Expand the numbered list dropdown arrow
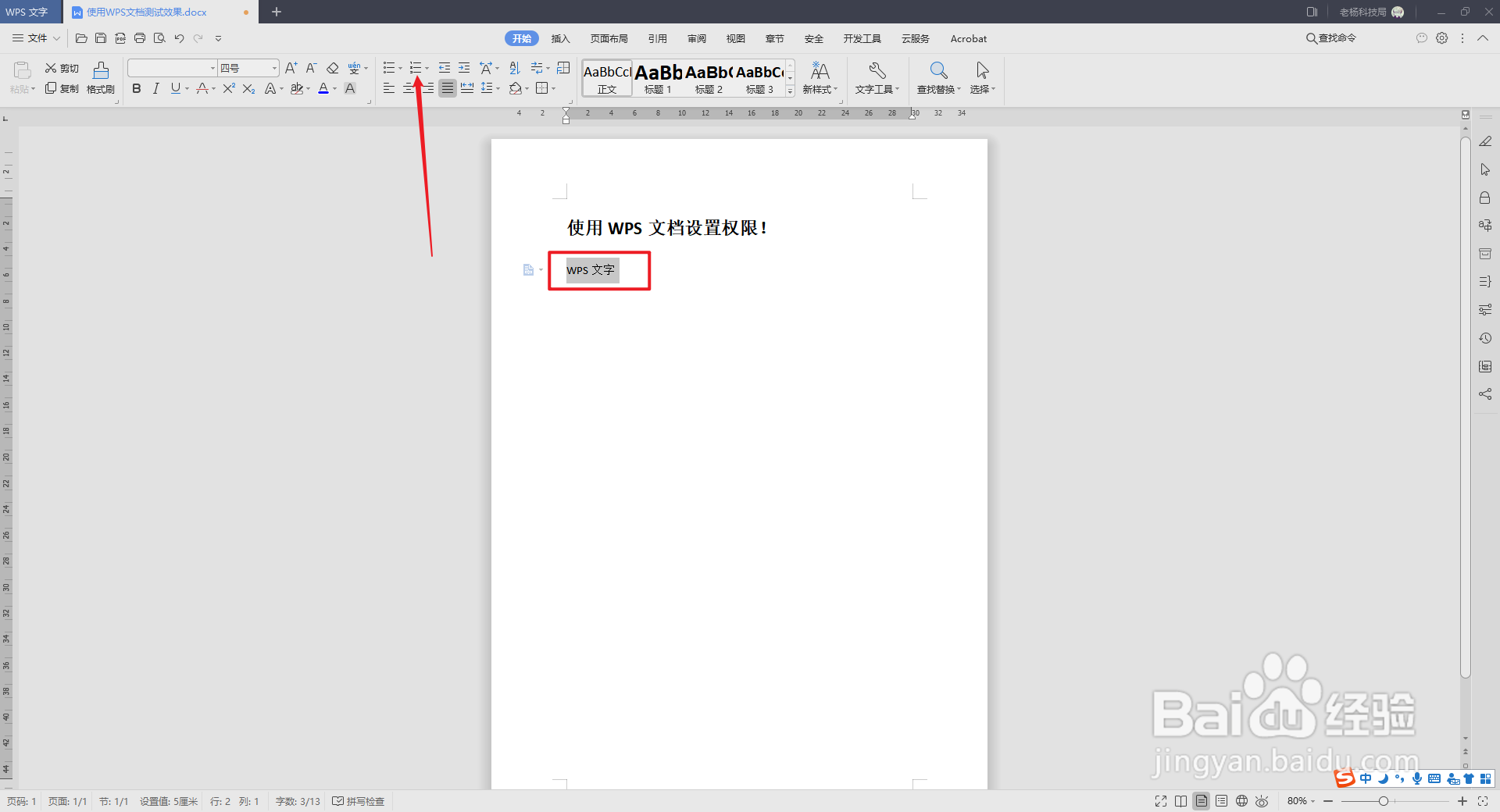The height and width of the screenshot is (812, 1500). tap(427, 69)
